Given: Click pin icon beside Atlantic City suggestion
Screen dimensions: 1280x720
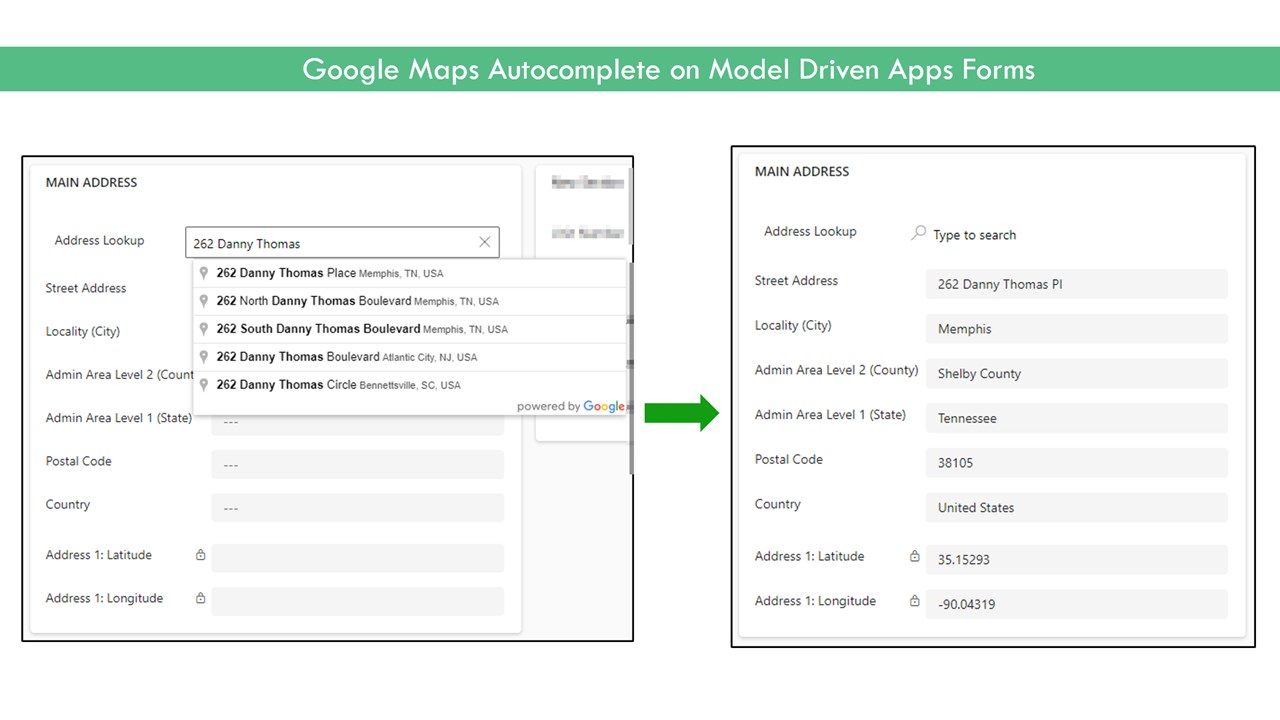Looking at the screenshot, I should coord(204,357).
